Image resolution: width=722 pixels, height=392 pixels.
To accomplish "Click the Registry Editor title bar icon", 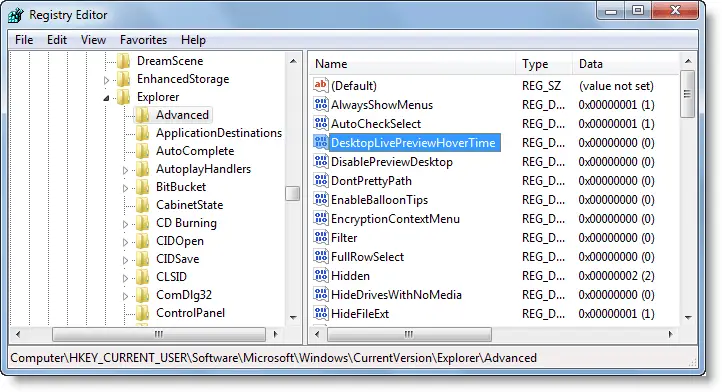I will pyautogui.click(x=16, y=15).
